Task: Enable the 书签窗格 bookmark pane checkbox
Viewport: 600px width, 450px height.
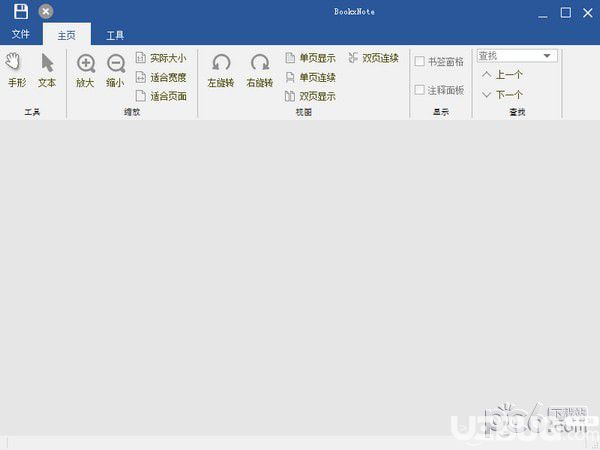Action: [x=420, y=61]
